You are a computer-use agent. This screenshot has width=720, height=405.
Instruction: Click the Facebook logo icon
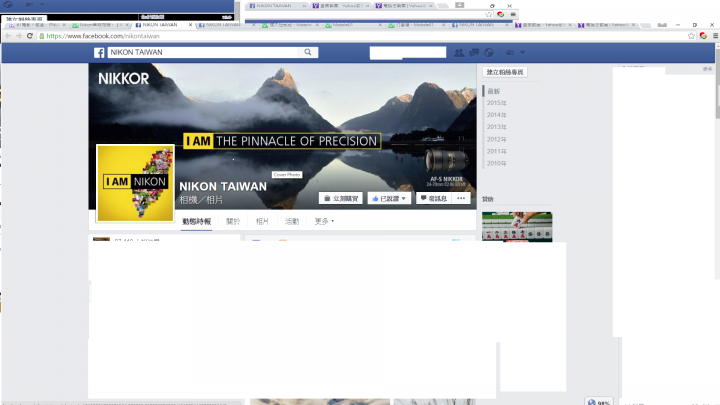[x=99, y=52]
